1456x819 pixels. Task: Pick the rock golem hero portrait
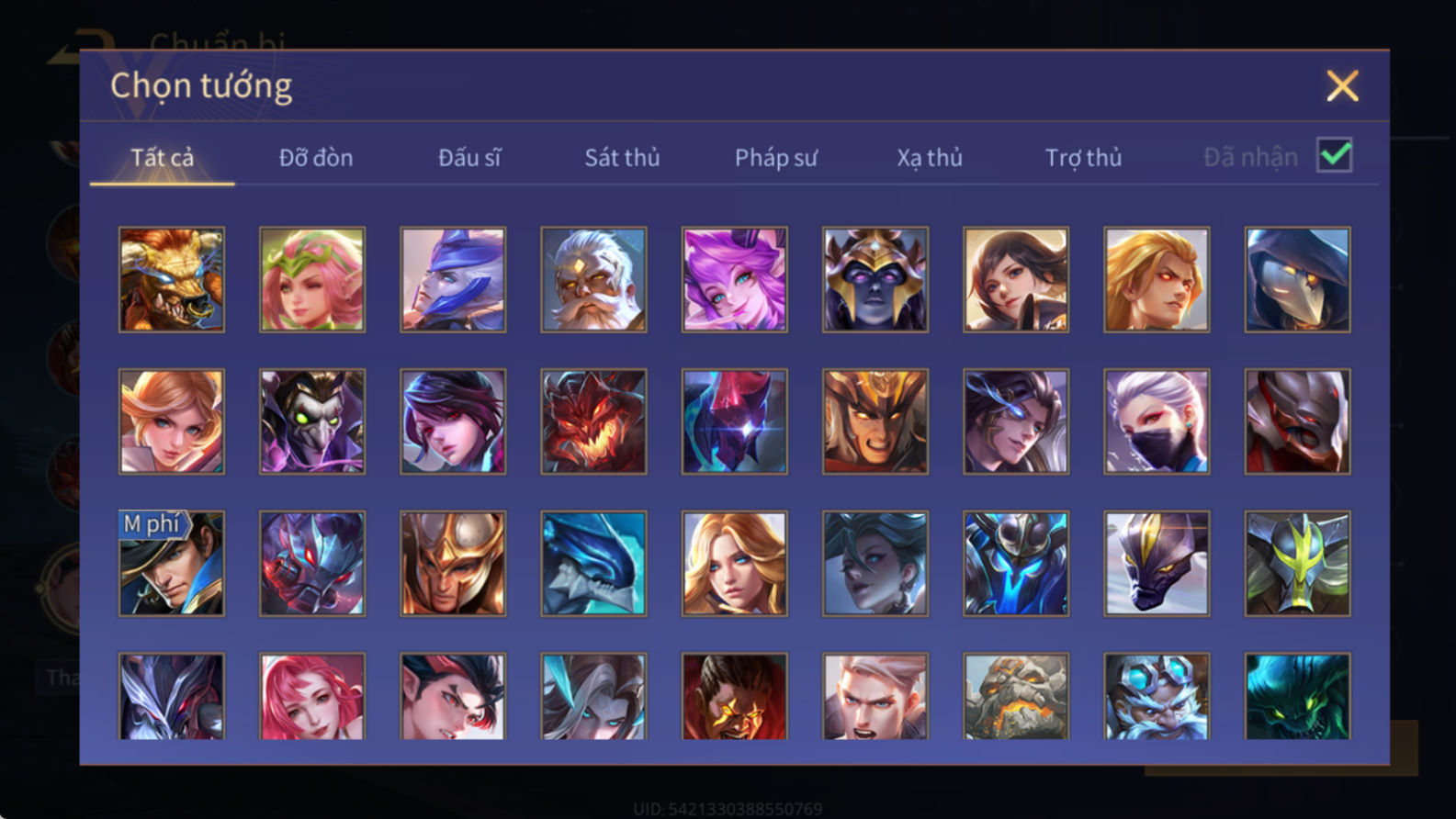click(1016, 696)
